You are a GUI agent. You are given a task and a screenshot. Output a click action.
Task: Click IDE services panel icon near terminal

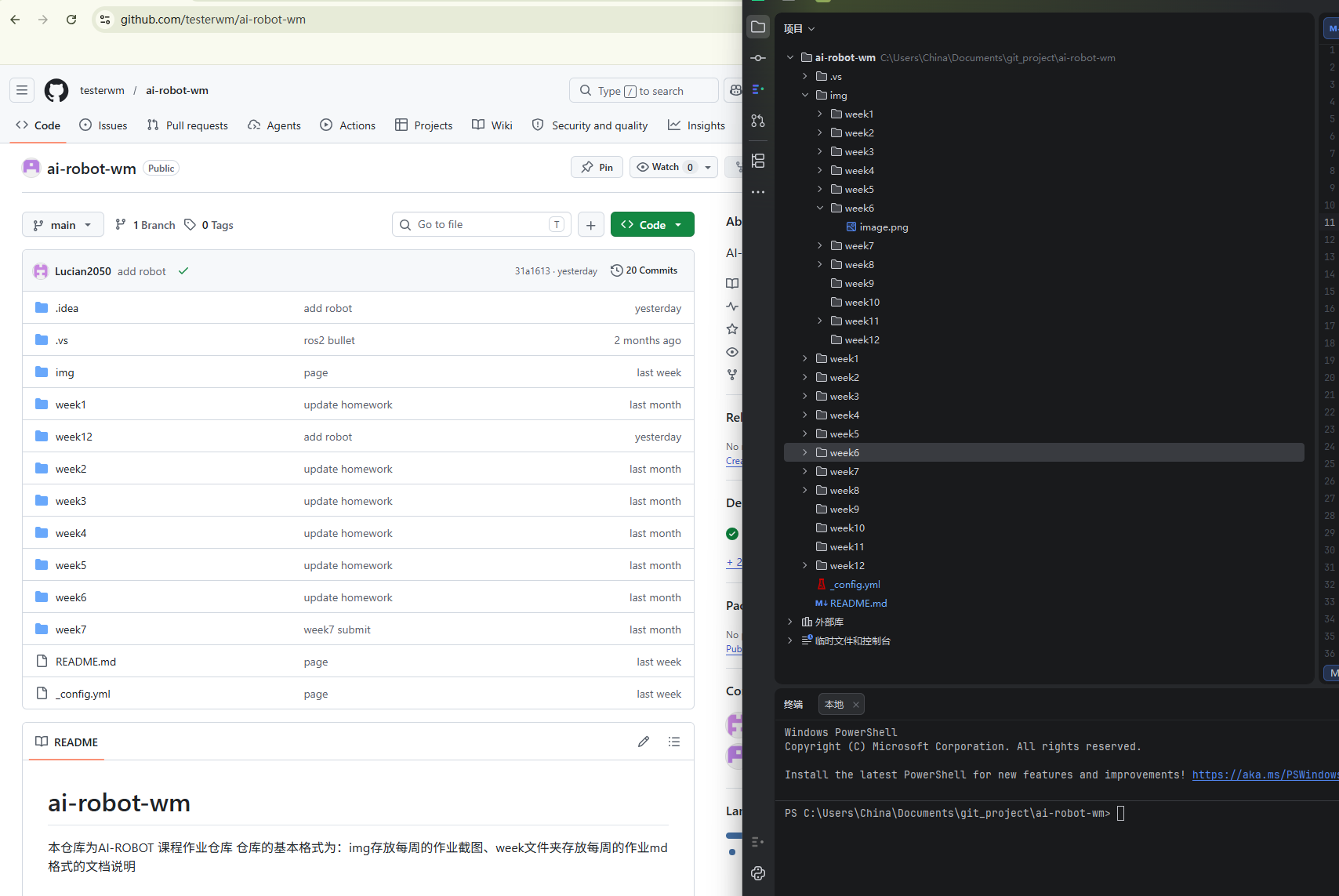click(758, 842)
